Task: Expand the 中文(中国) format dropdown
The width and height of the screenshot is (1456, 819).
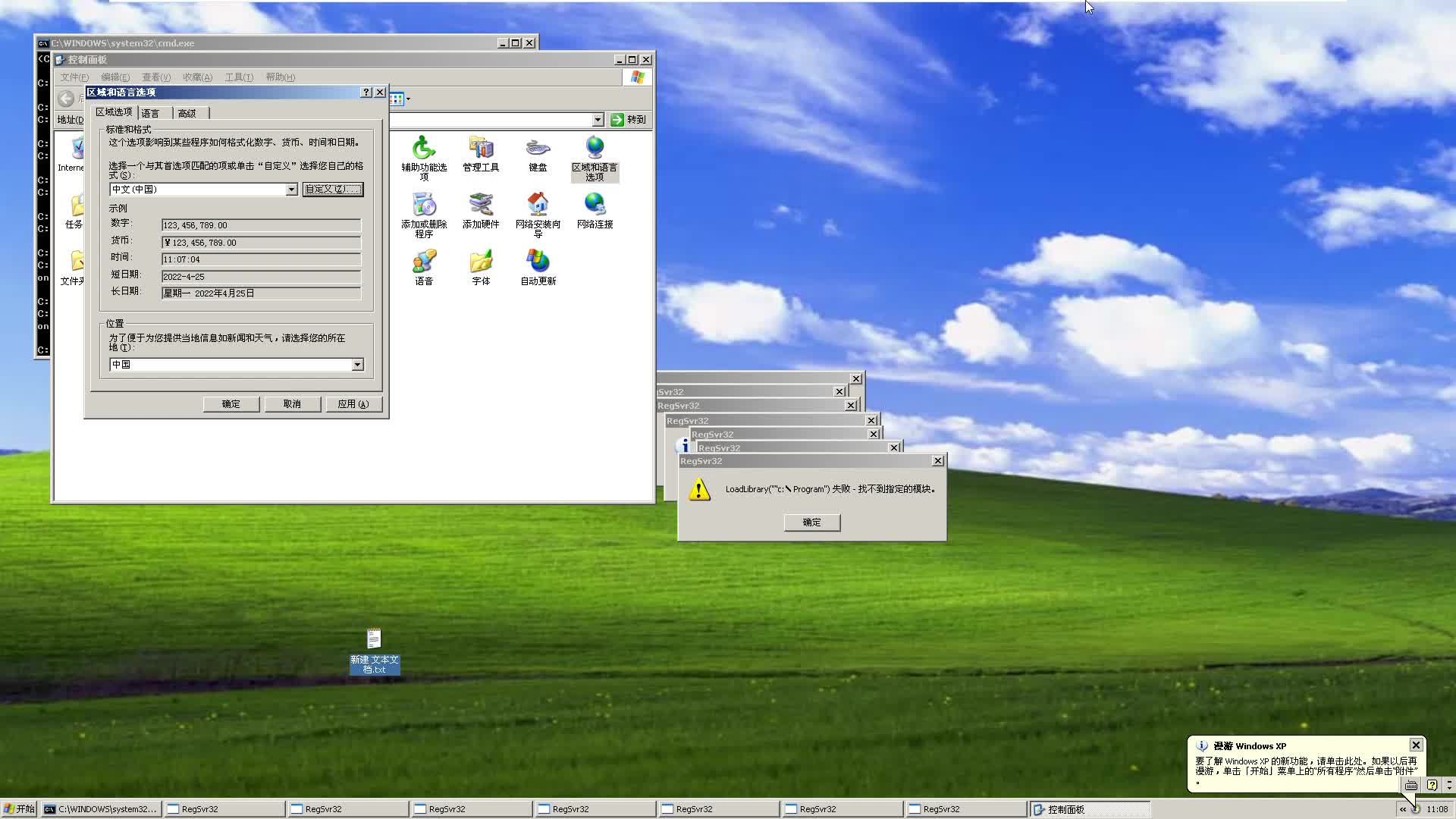Action: coord(291,190)
